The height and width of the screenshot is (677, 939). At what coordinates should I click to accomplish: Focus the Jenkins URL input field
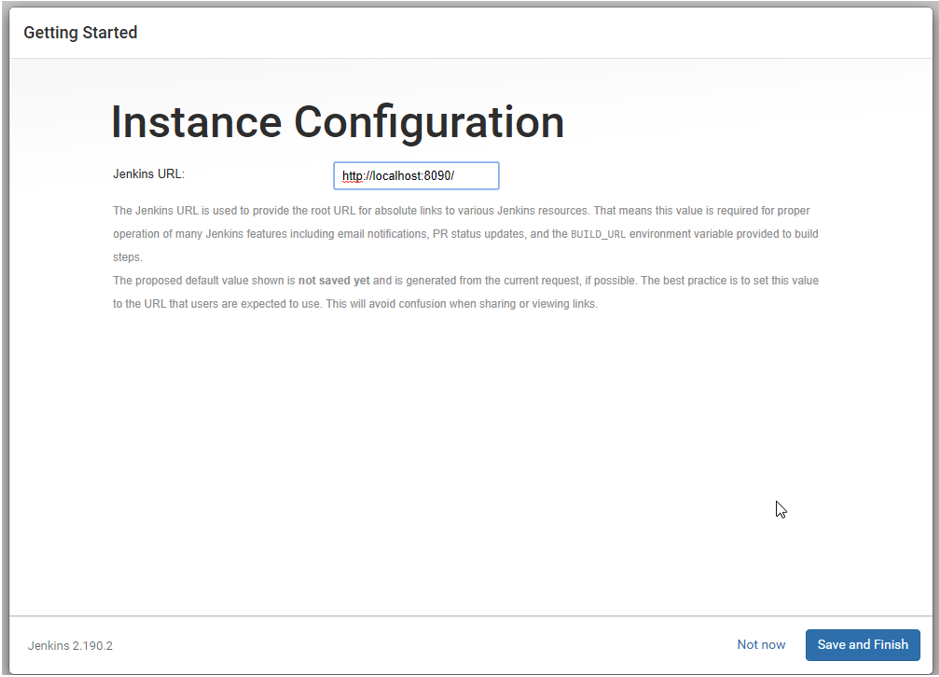pos(416,176)
